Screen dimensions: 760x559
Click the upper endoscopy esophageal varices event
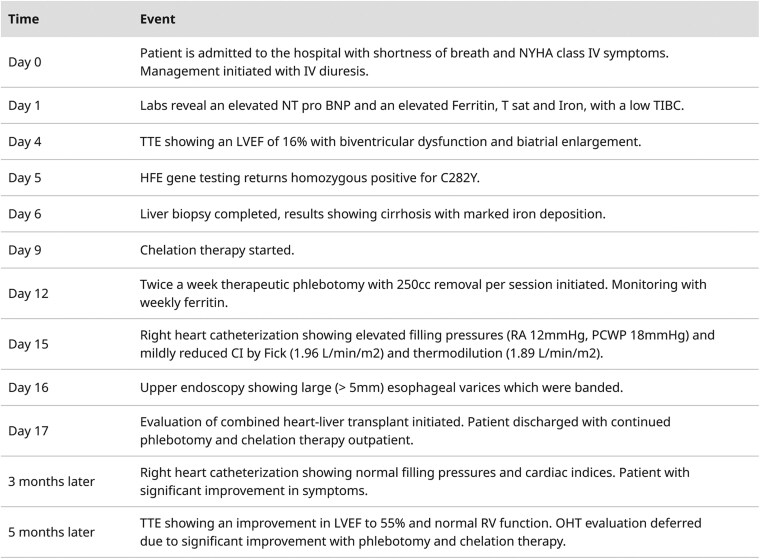381,387
